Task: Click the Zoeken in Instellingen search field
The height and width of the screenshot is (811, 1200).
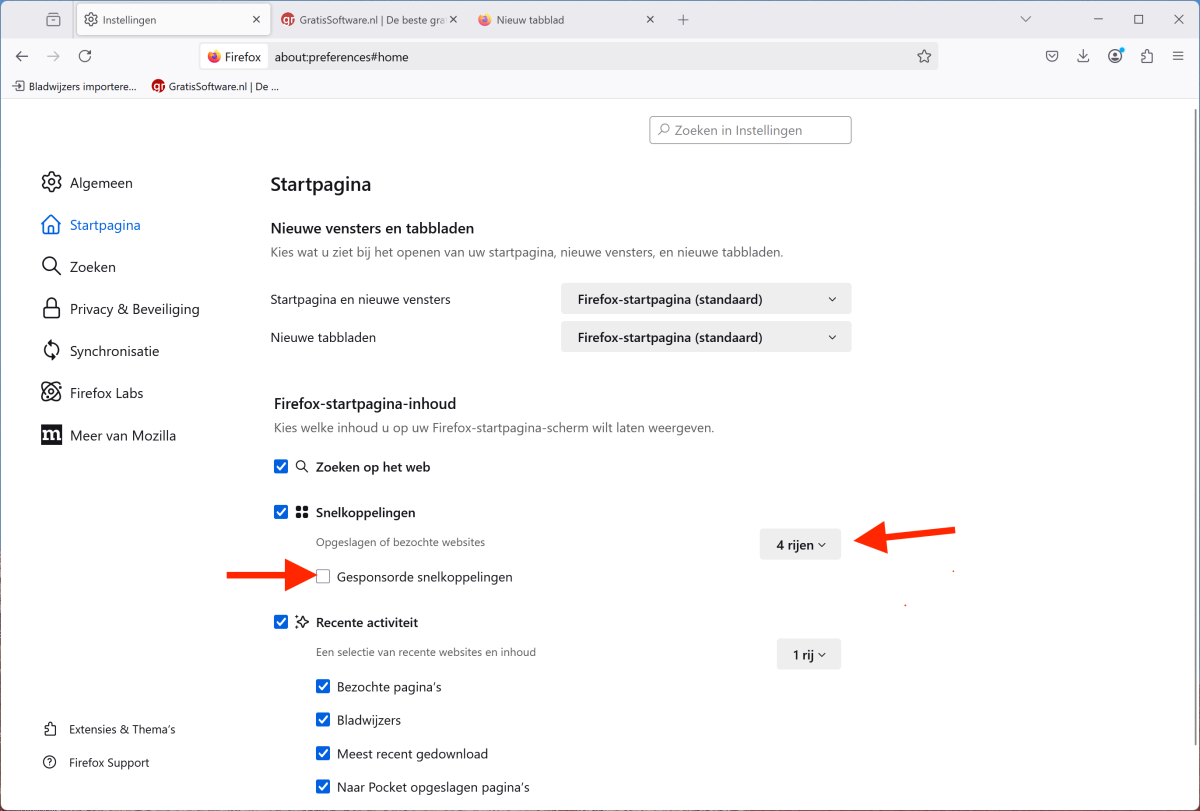Action: [x=750, y=130]
